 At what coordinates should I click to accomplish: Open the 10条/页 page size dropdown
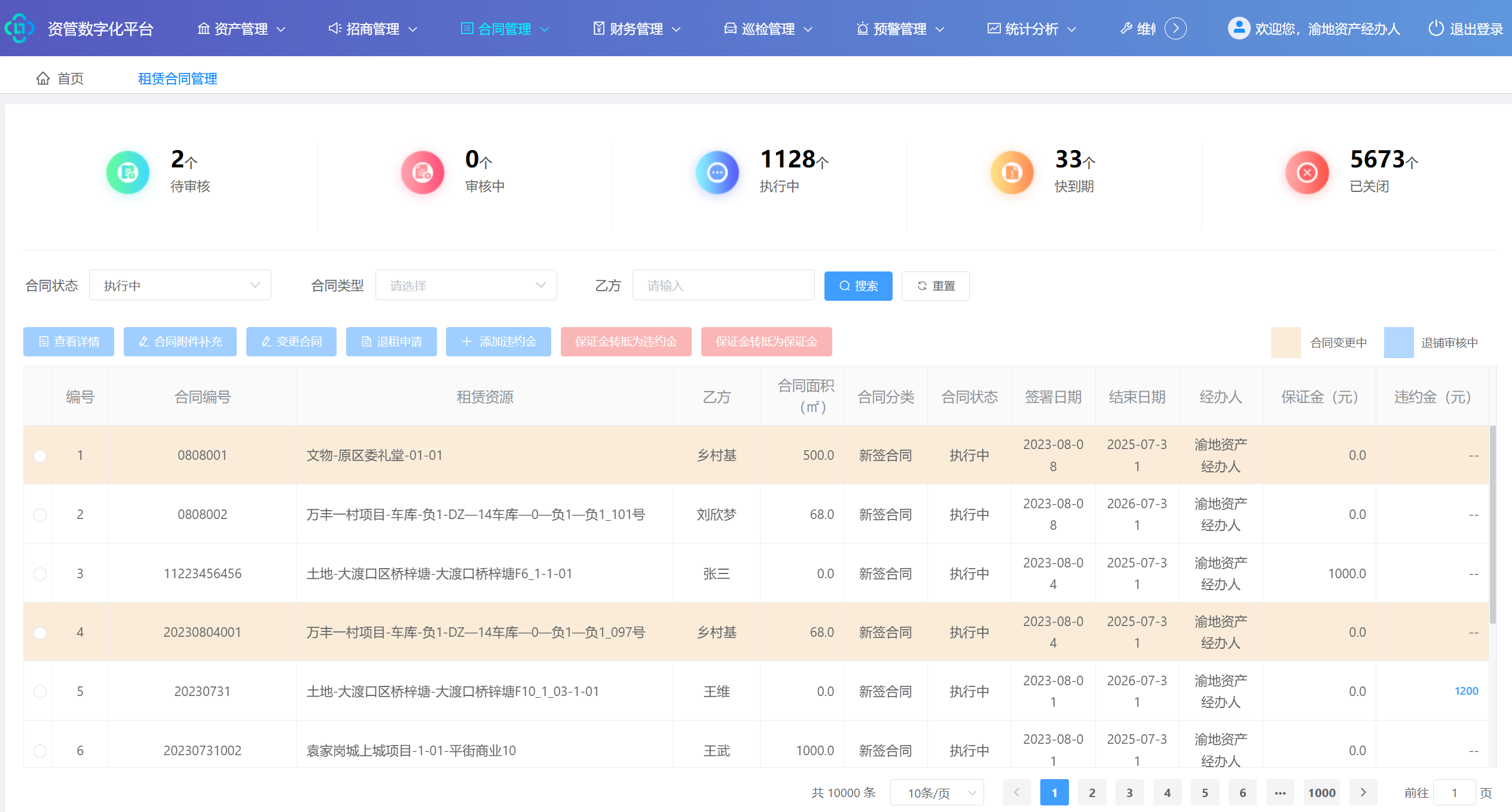coord(937,793)
